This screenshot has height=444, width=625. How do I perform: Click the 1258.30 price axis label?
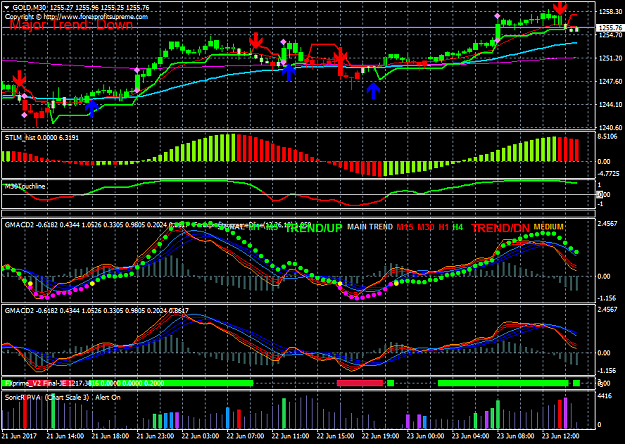pyautogui.click(x=610, y=12)
